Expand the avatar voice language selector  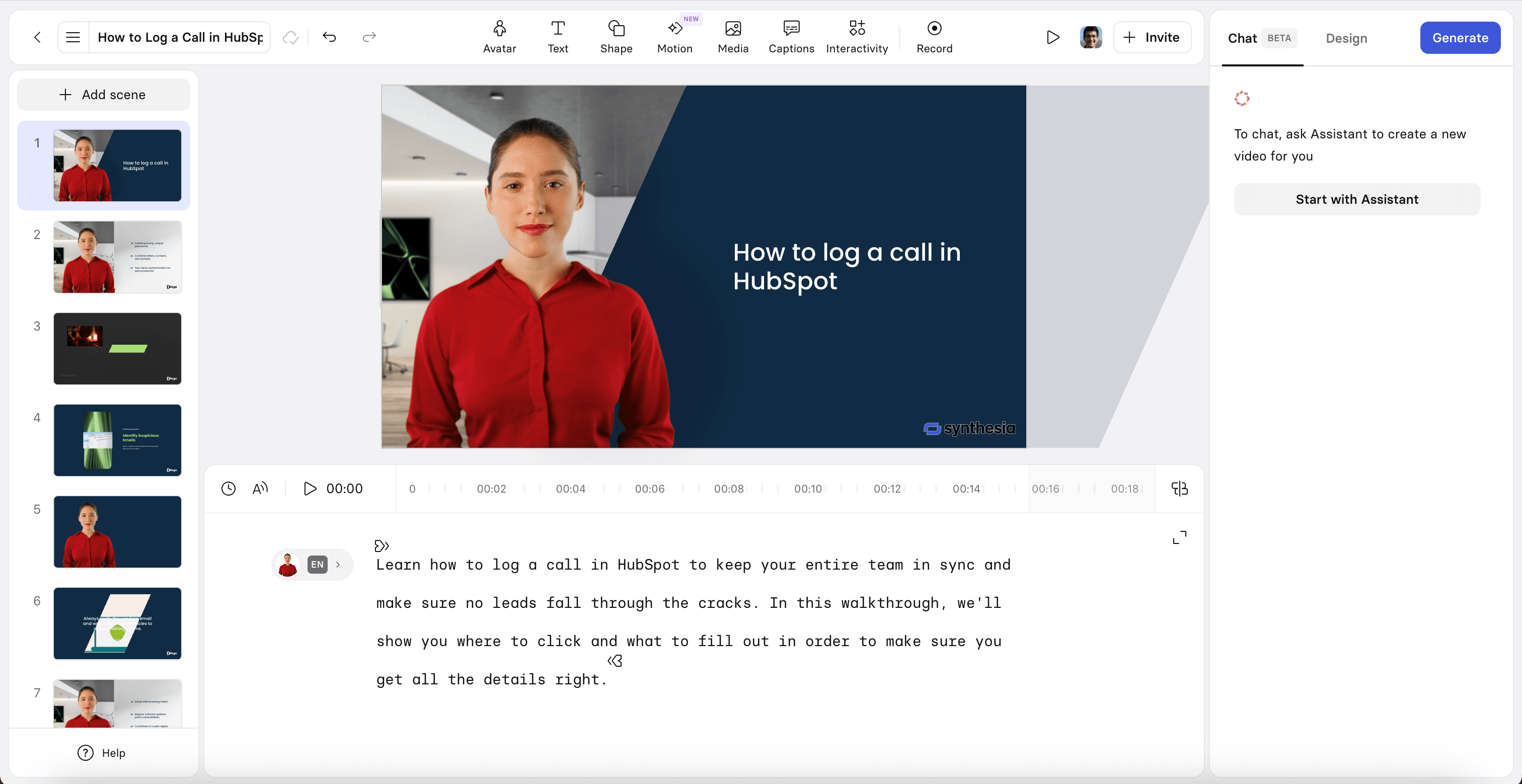click(313, 564)
